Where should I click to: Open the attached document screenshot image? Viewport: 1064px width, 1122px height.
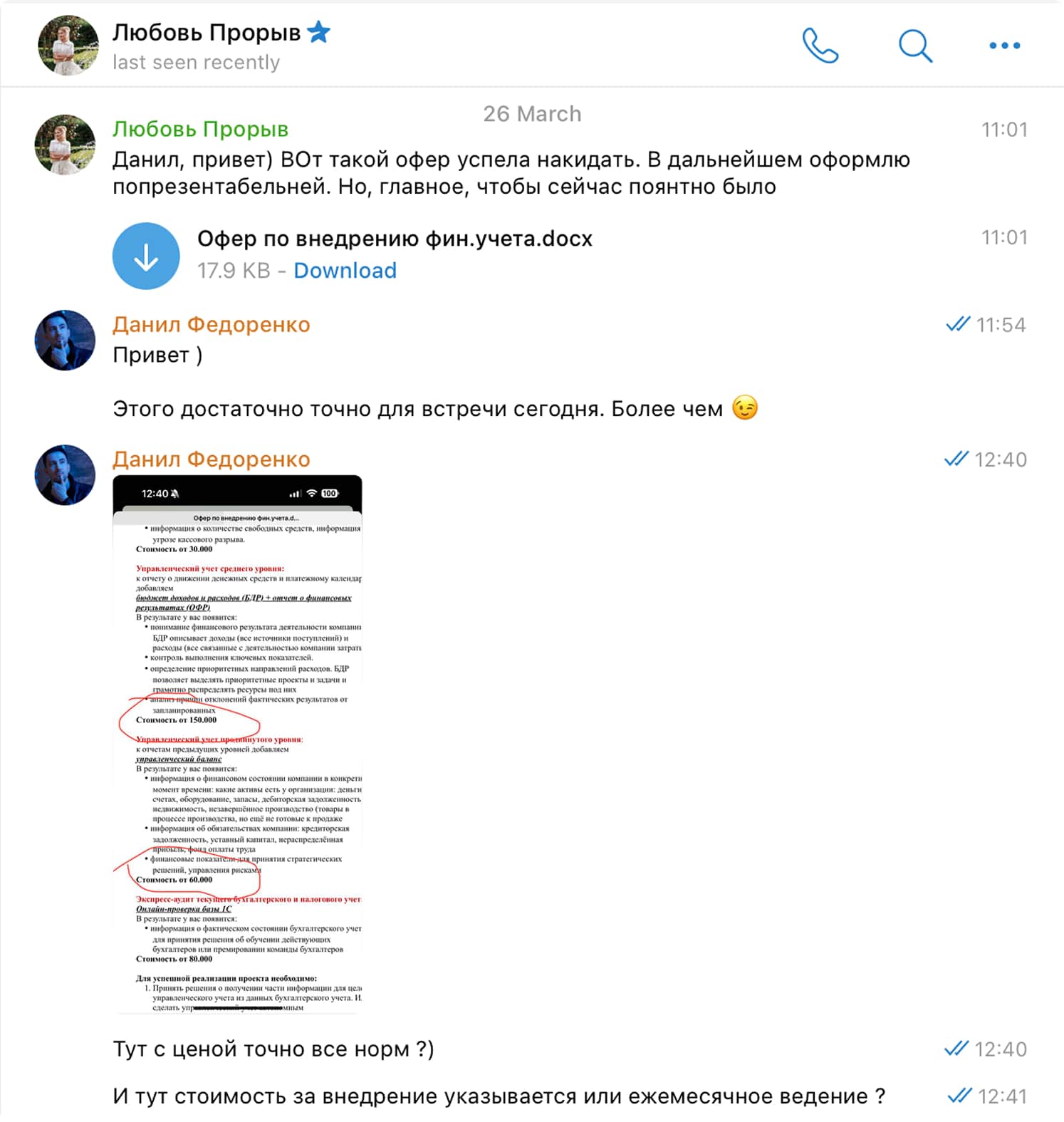click(237, 744)
